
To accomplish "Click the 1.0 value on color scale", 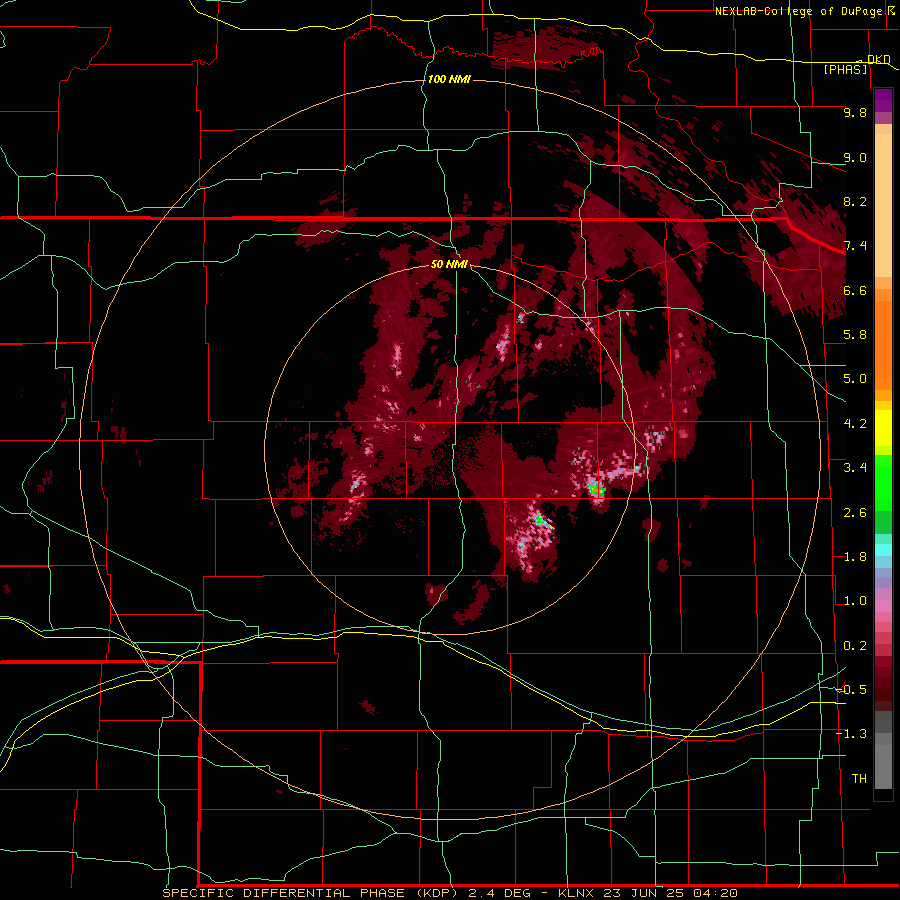I will click(x=855, y=601).
